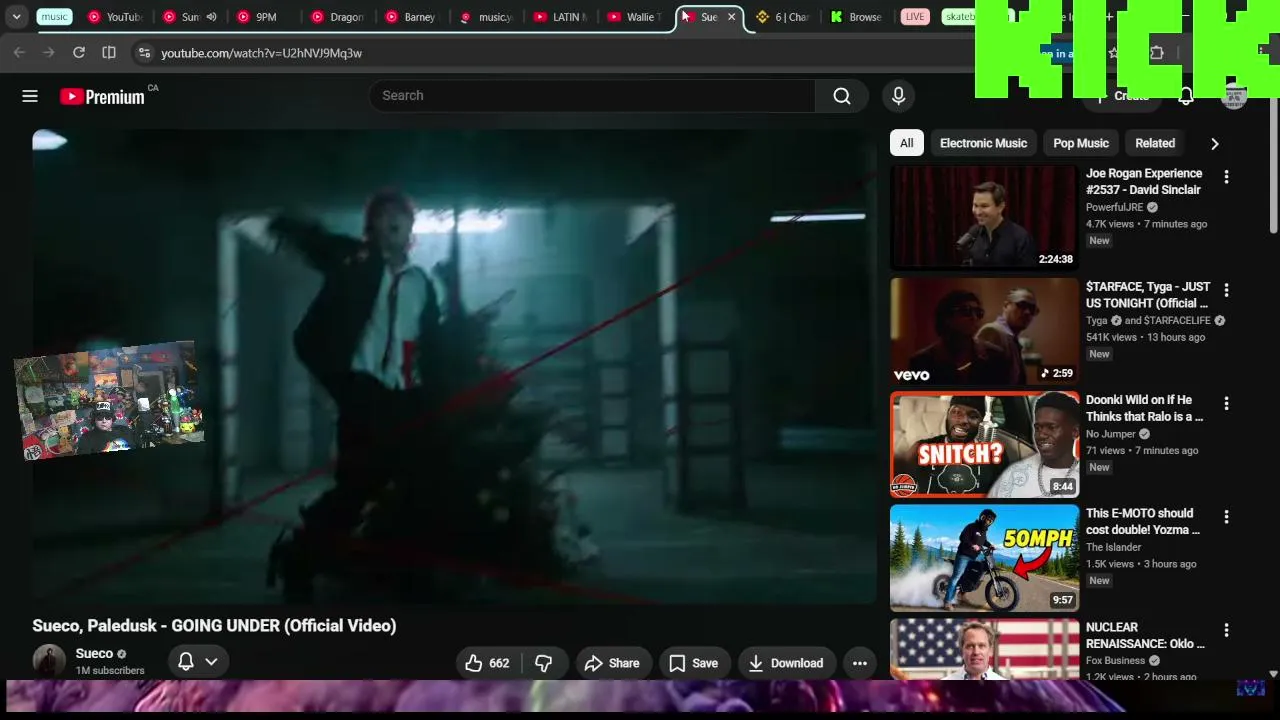The width and height of the screenshot is (1280, 720).
Task: Open the YouTube notifications bell
Action: [x=1185, y=96]
